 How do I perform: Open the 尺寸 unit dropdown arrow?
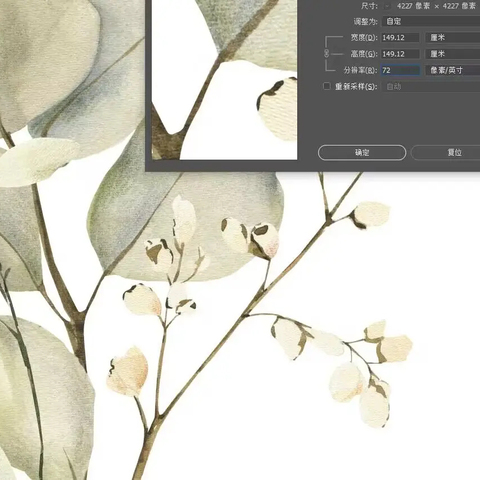[x=387, y=6]
